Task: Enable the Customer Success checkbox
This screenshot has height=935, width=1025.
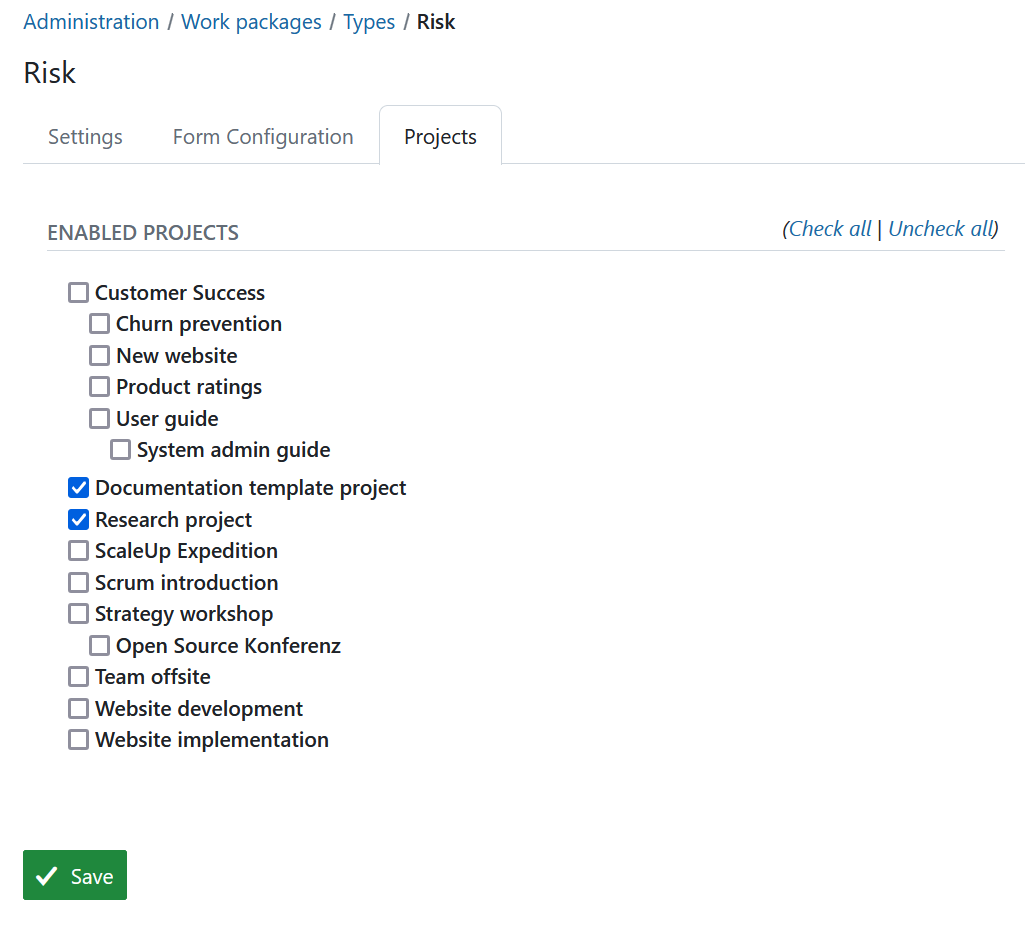Action: [x=78, y=292]
